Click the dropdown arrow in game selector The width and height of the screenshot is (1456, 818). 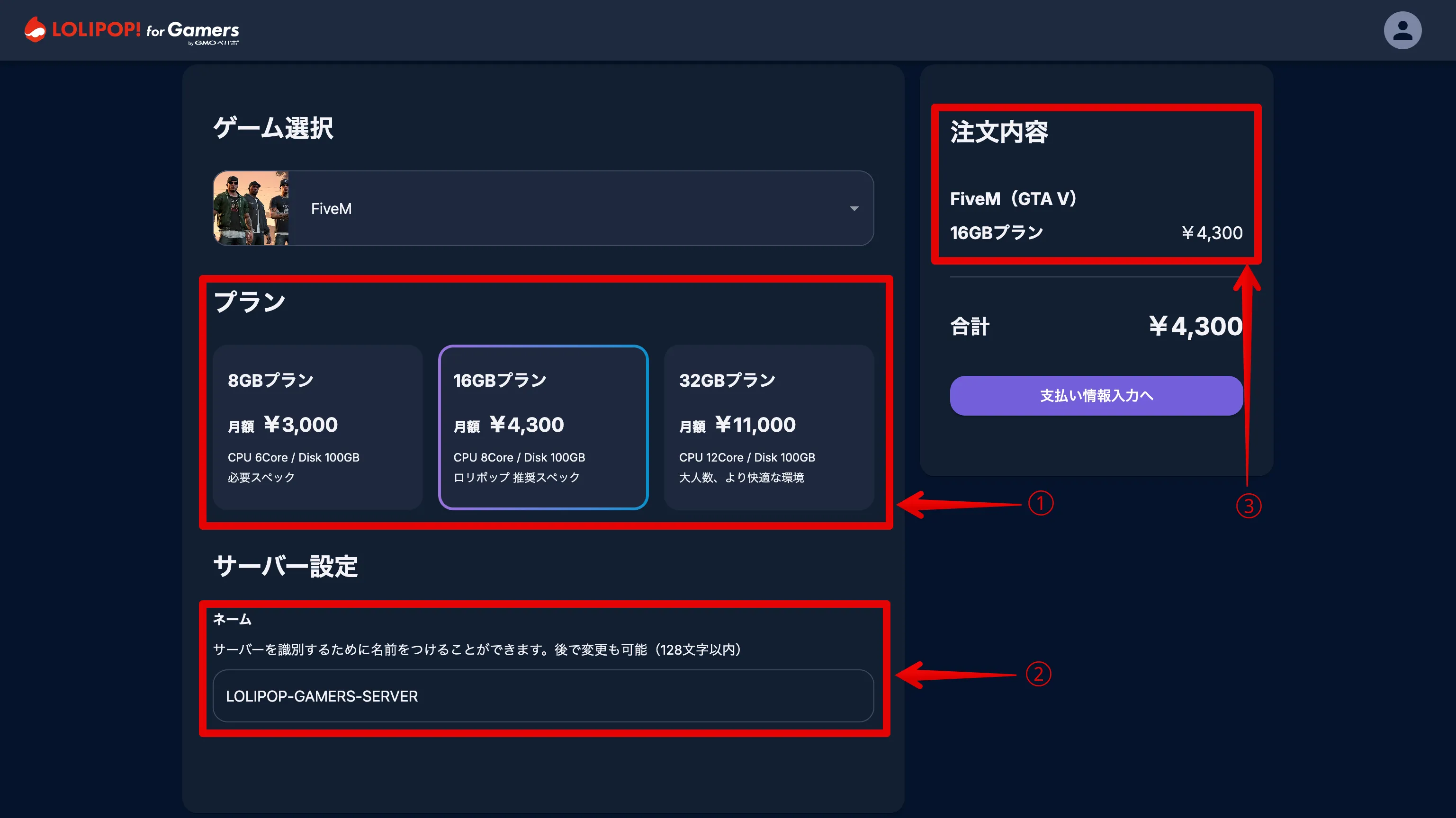pyautogui.click(x=854, y=208)
